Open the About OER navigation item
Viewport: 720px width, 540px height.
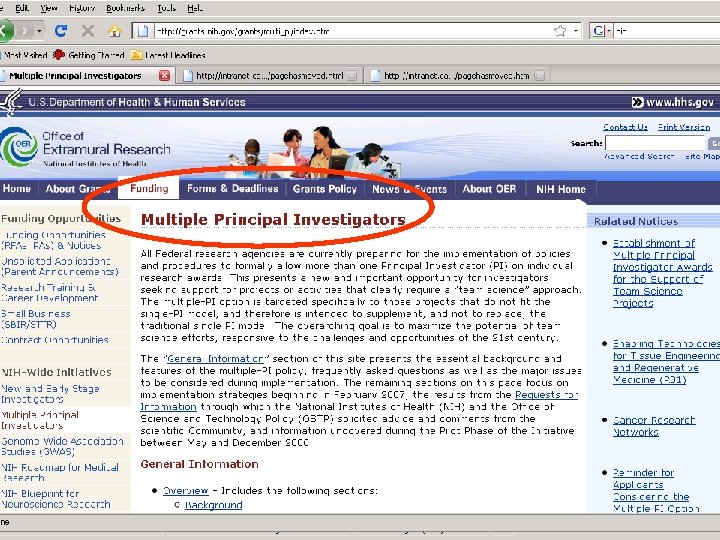(x=489, y=189)
